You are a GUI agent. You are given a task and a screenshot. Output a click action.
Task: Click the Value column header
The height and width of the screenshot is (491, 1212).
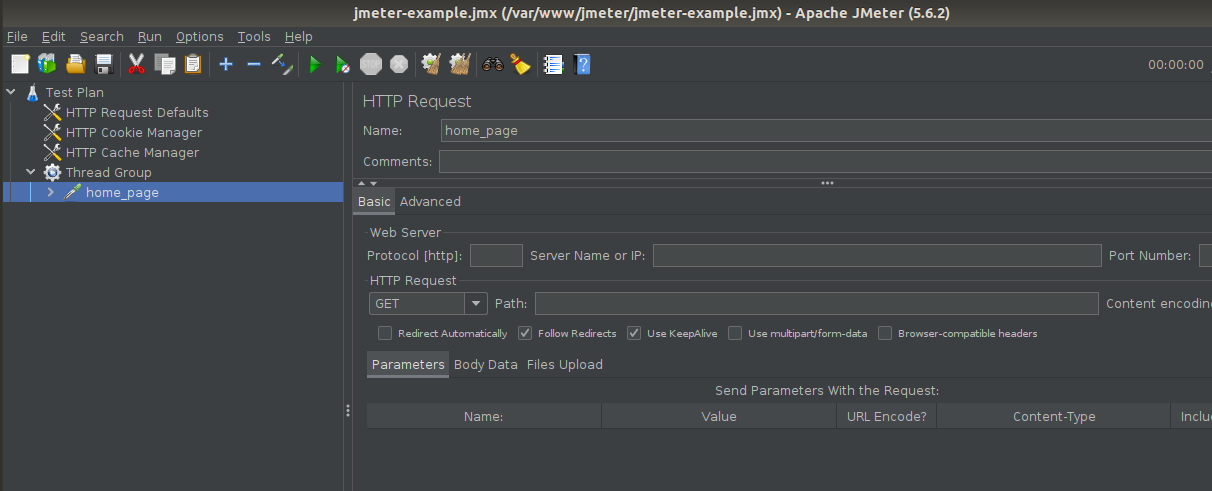point(719,416)
